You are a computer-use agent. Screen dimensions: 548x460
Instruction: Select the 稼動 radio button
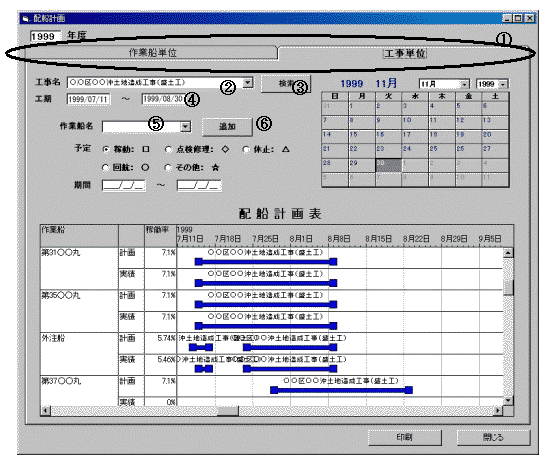click(x=106, y=150)
